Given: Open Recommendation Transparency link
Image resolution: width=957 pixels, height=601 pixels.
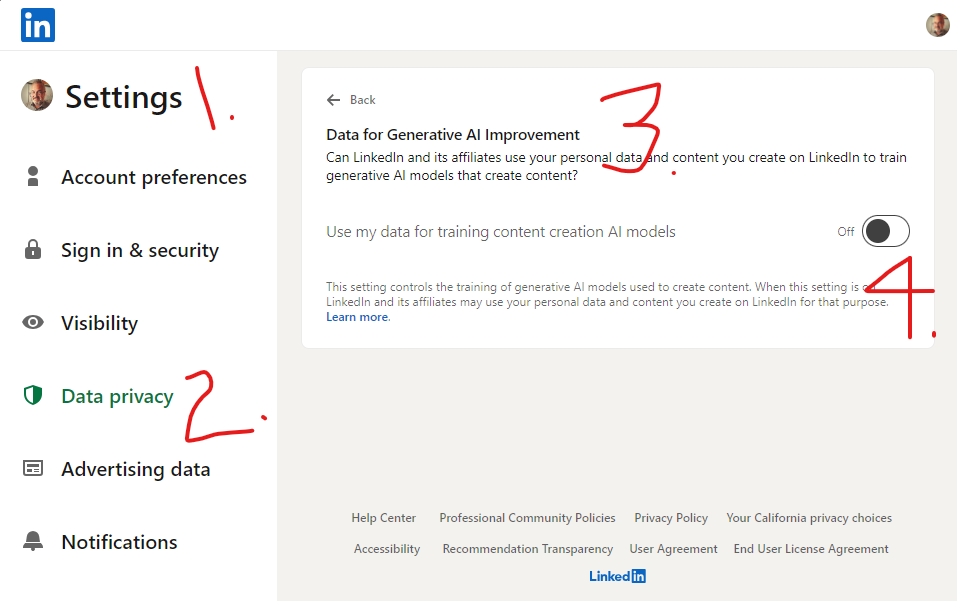Looking at the screenshot, I should [528, 549].
